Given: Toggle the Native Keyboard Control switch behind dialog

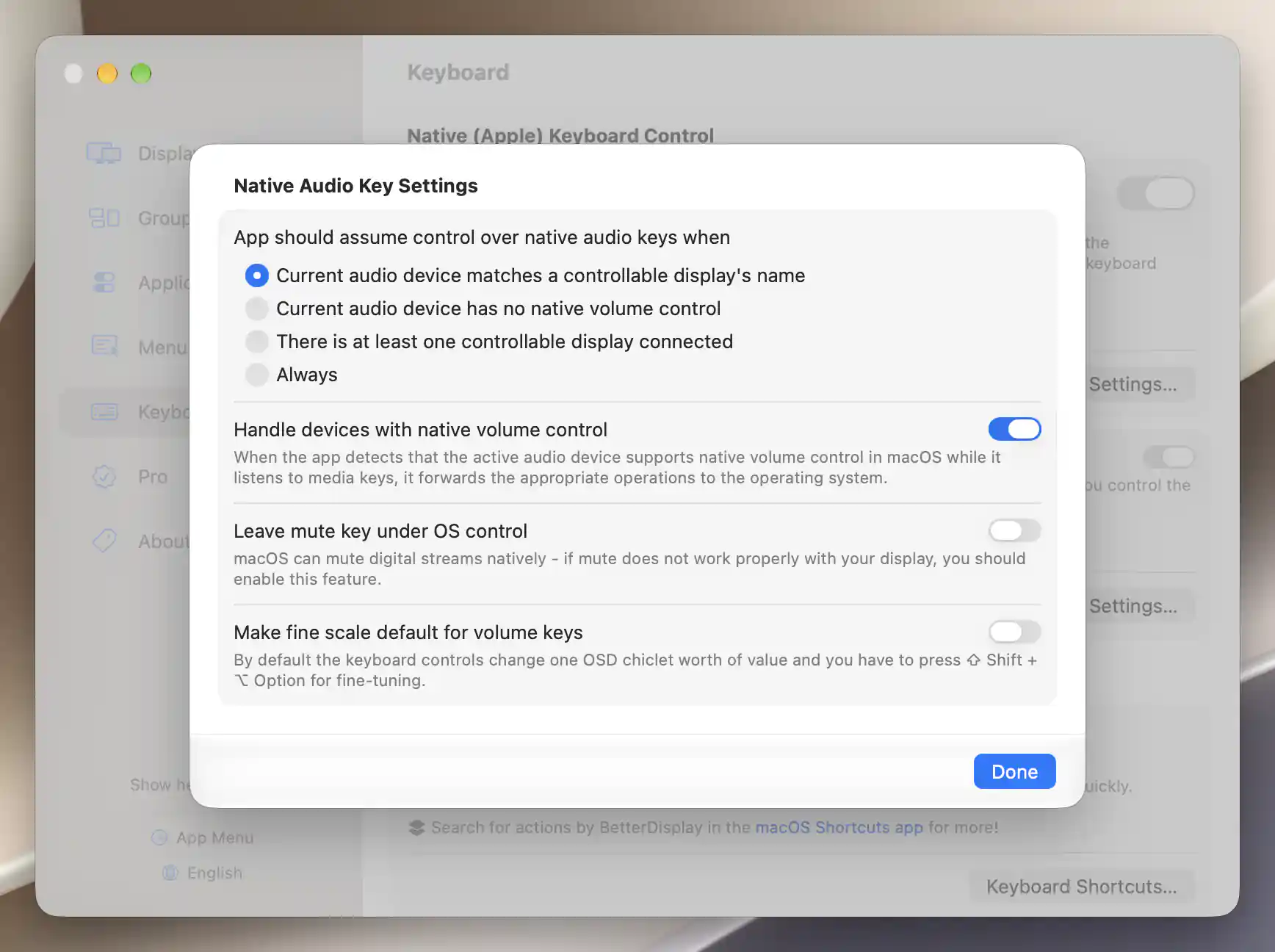Looking at the screenshot, I should pyautogui.click(x=1156, y=194).
